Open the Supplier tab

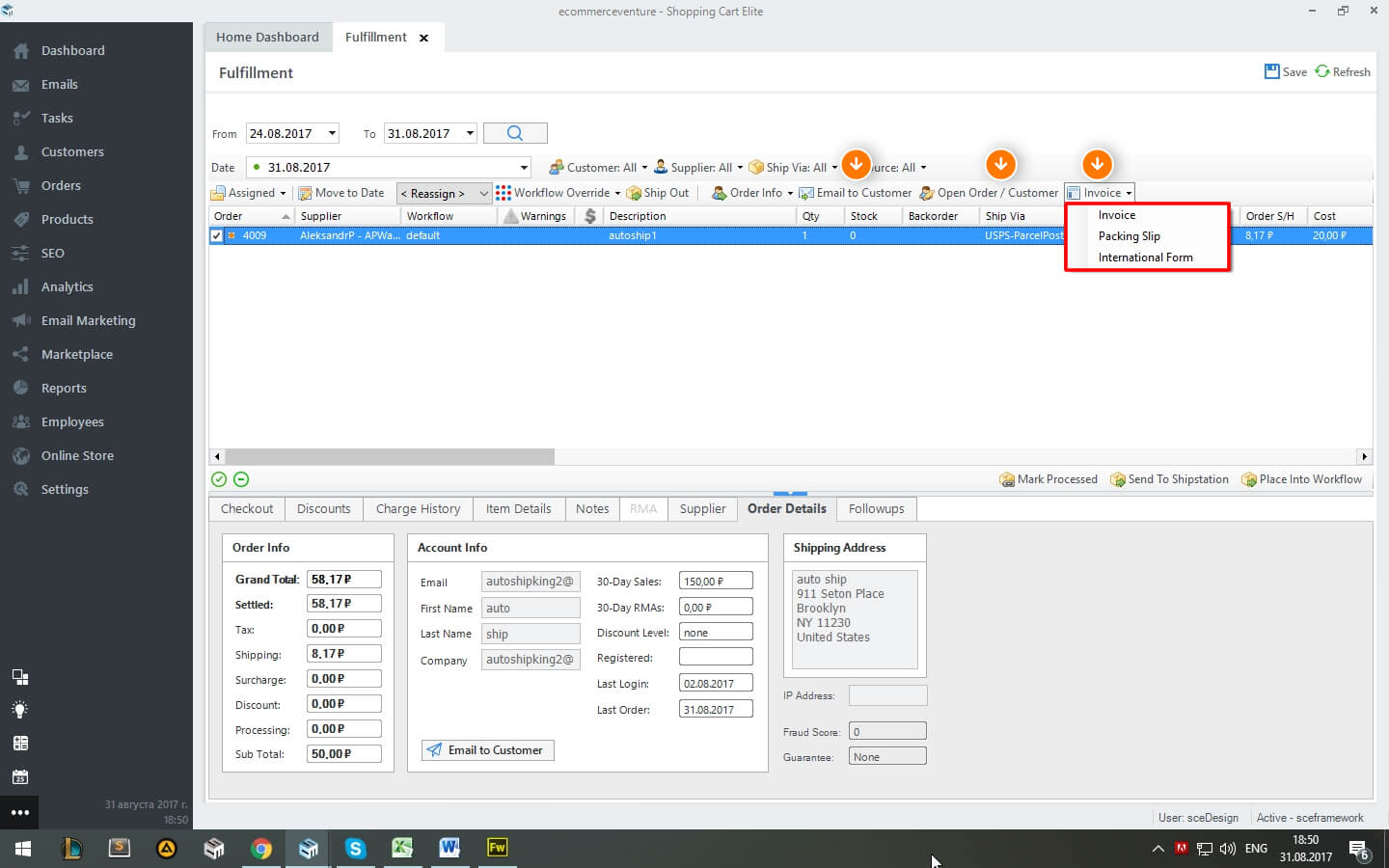702,508
